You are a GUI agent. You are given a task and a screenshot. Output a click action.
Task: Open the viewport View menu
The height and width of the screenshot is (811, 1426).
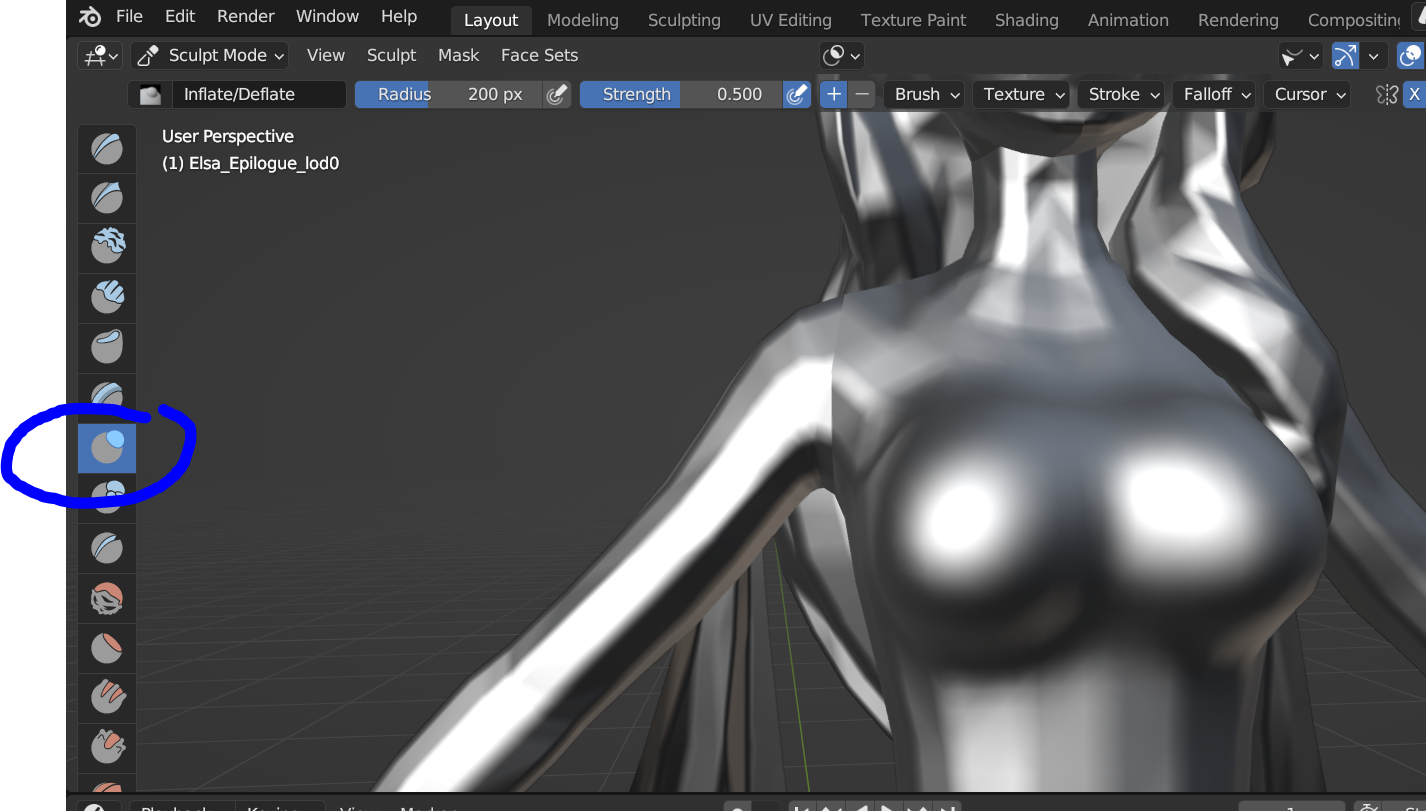326,56
